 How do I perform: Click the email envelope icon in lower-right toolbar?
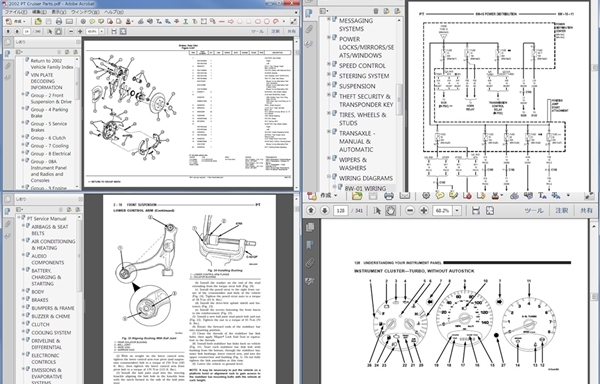click(x=405, y=196)
